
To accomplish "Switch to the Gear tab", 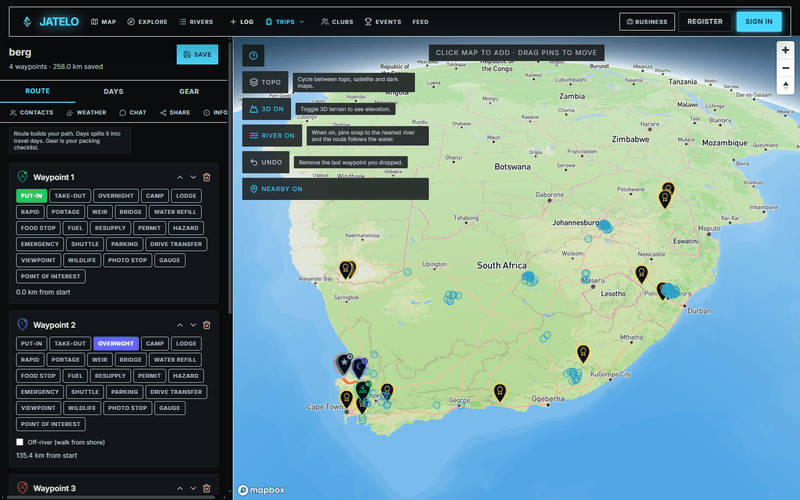I will point(189,91).
